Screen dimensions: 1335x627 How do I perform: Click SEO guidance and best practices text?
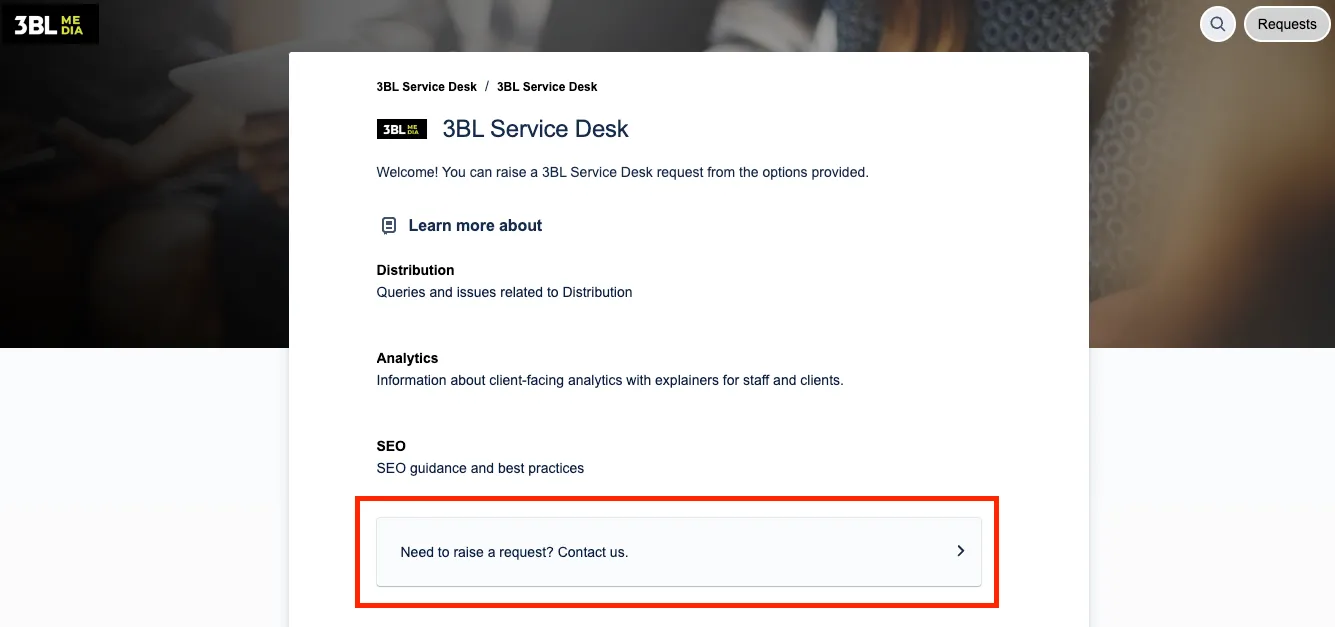480,468
